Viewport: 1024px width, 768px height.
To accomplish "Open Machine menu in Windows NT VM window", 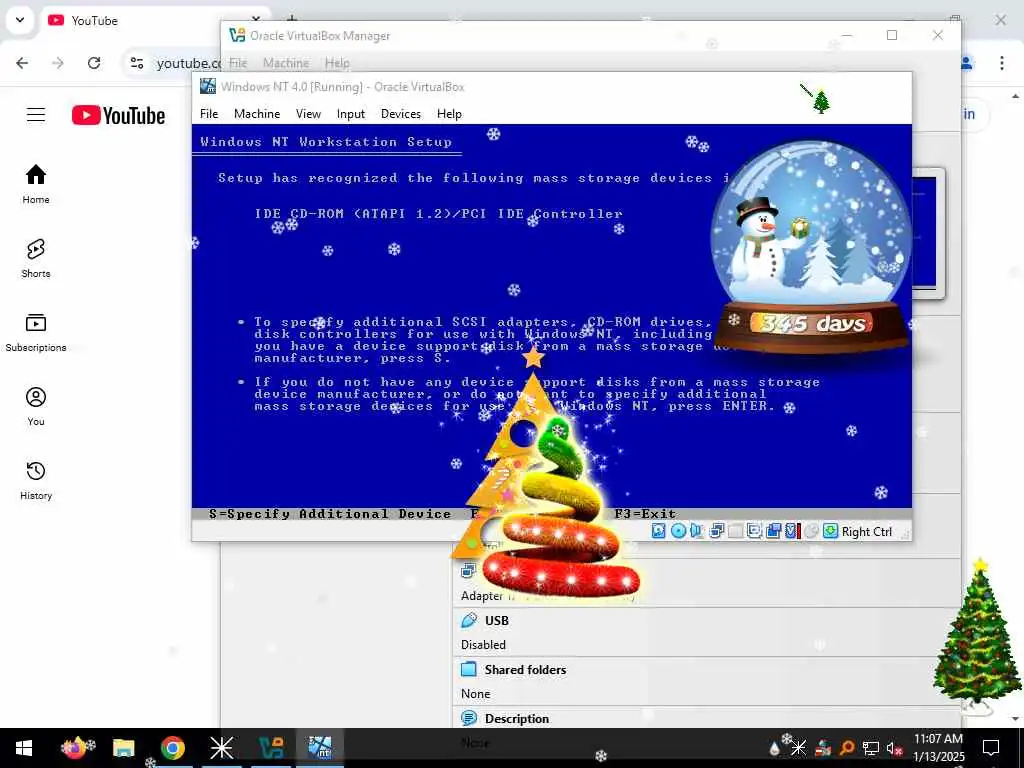I will point(257,114).
